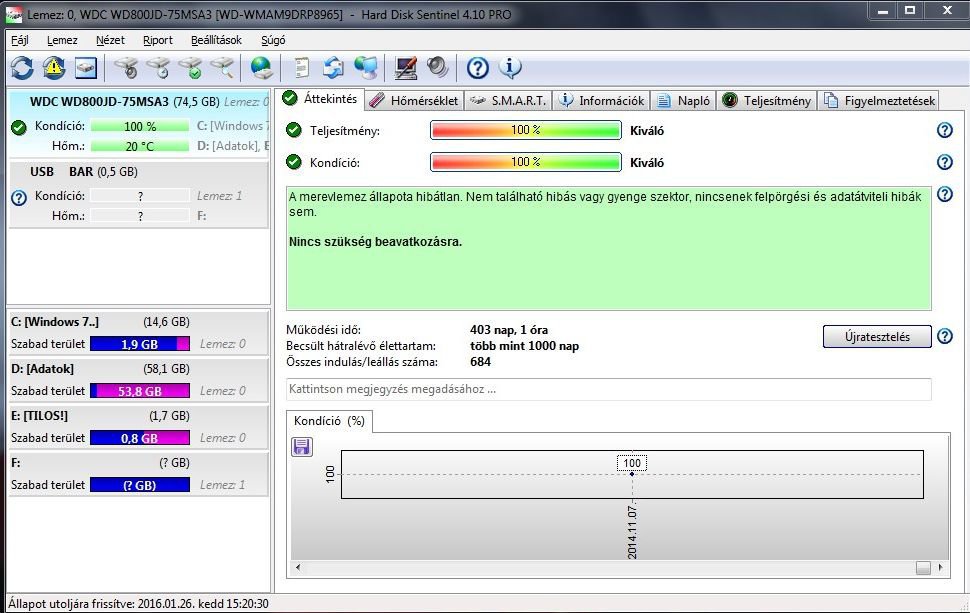Click help icon next to Teljesítmény bar

pyautogui.click(x=945, y=130)
